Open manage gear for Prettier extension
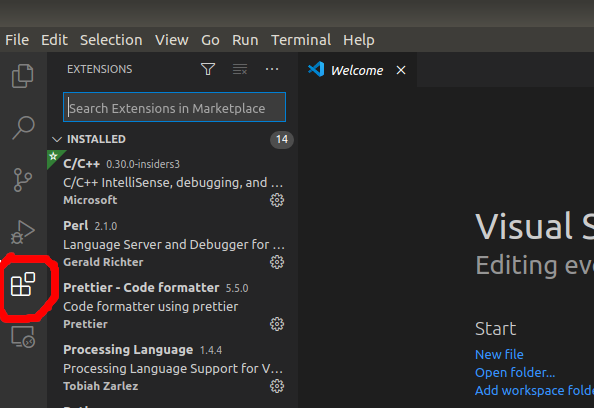Image resolution: width=594 pixels, height=408 pixels. 277,324
